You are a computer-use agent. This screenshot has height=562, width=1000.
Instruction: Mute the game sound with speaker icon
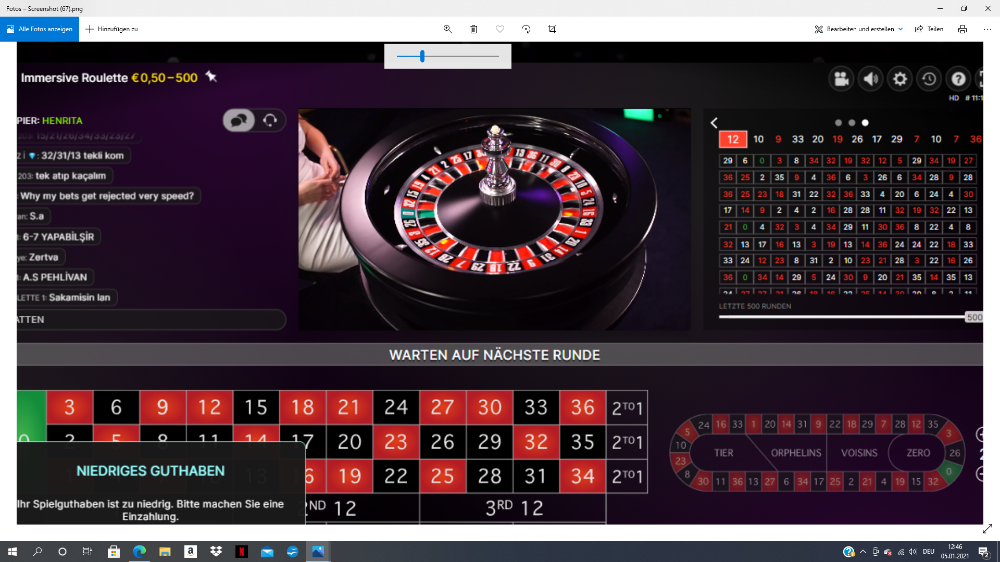coord(871,79)
